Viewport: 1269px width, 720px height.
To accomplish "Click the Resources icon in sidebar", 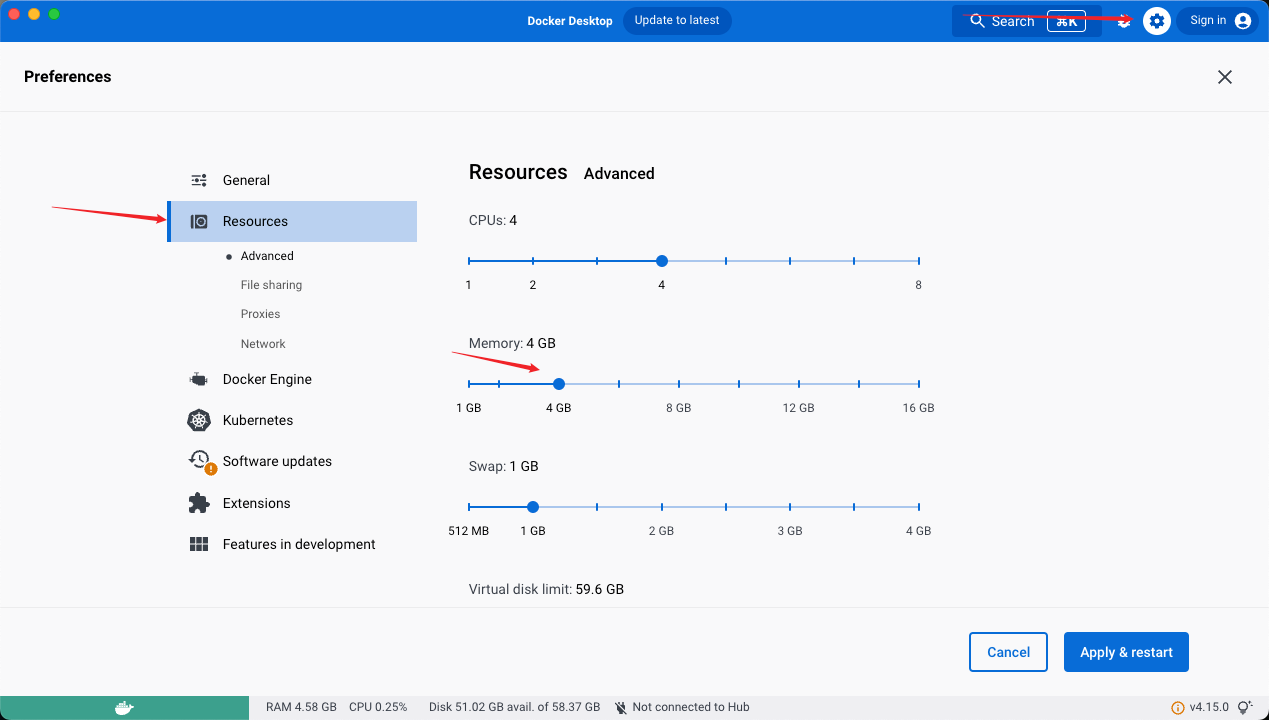I will [x=199, y=221].
